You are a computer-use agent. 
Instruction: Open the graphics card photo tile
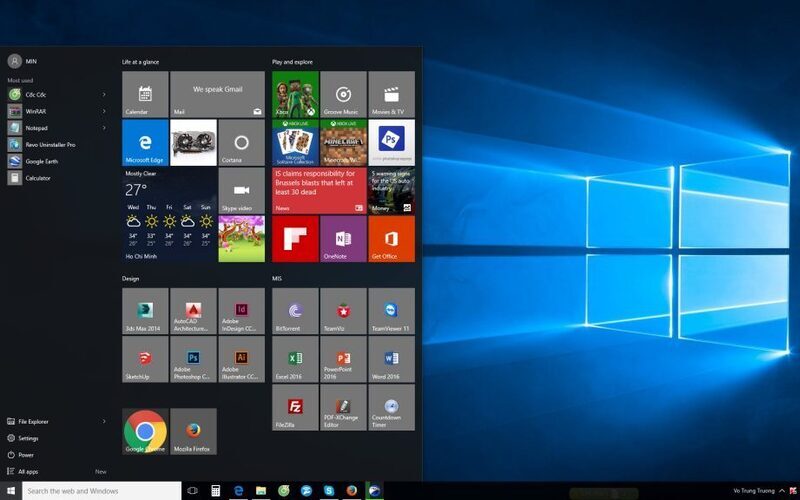click(x=193, y=142)
